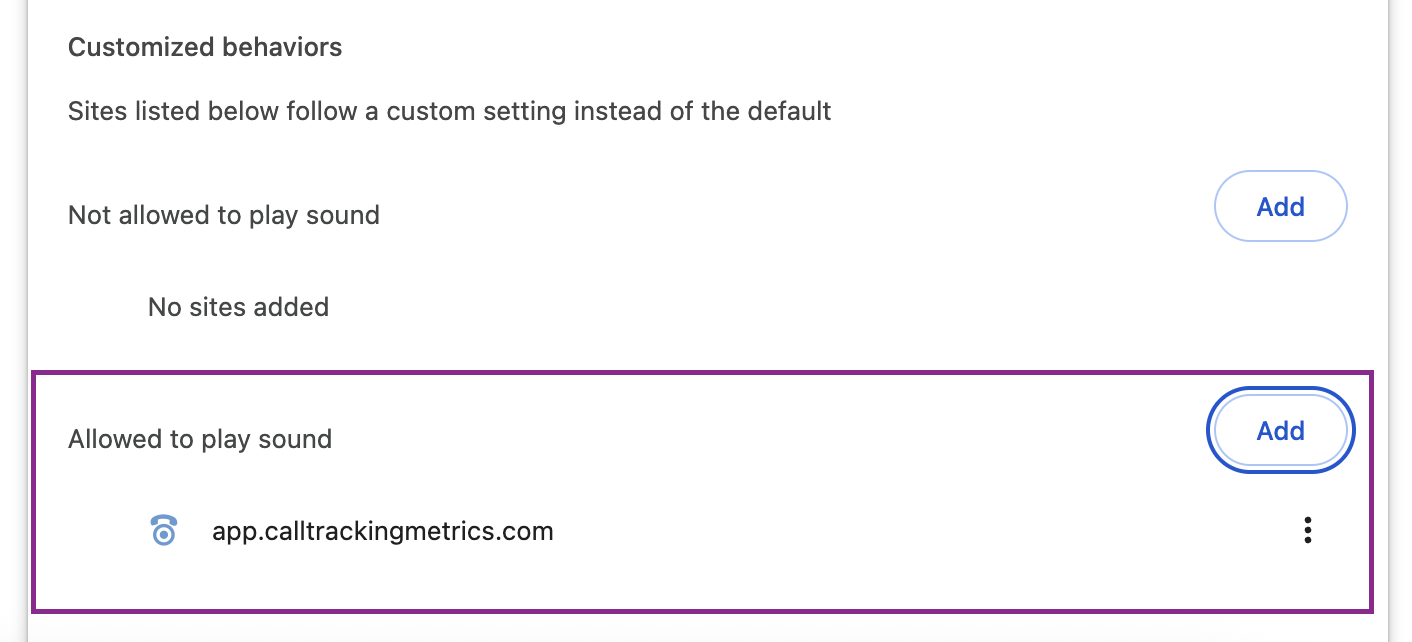
Task: Expand options via the vertical ellipsis icon
Action: coord(1307,530)
